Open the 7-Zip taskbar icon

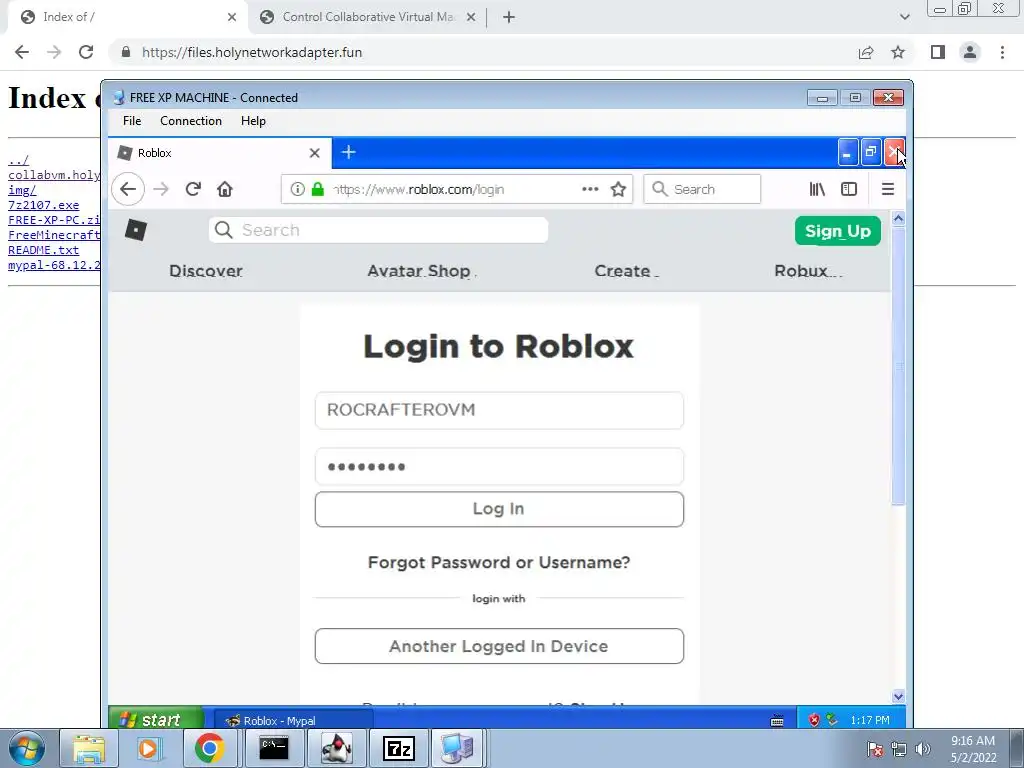click(398, 748)
